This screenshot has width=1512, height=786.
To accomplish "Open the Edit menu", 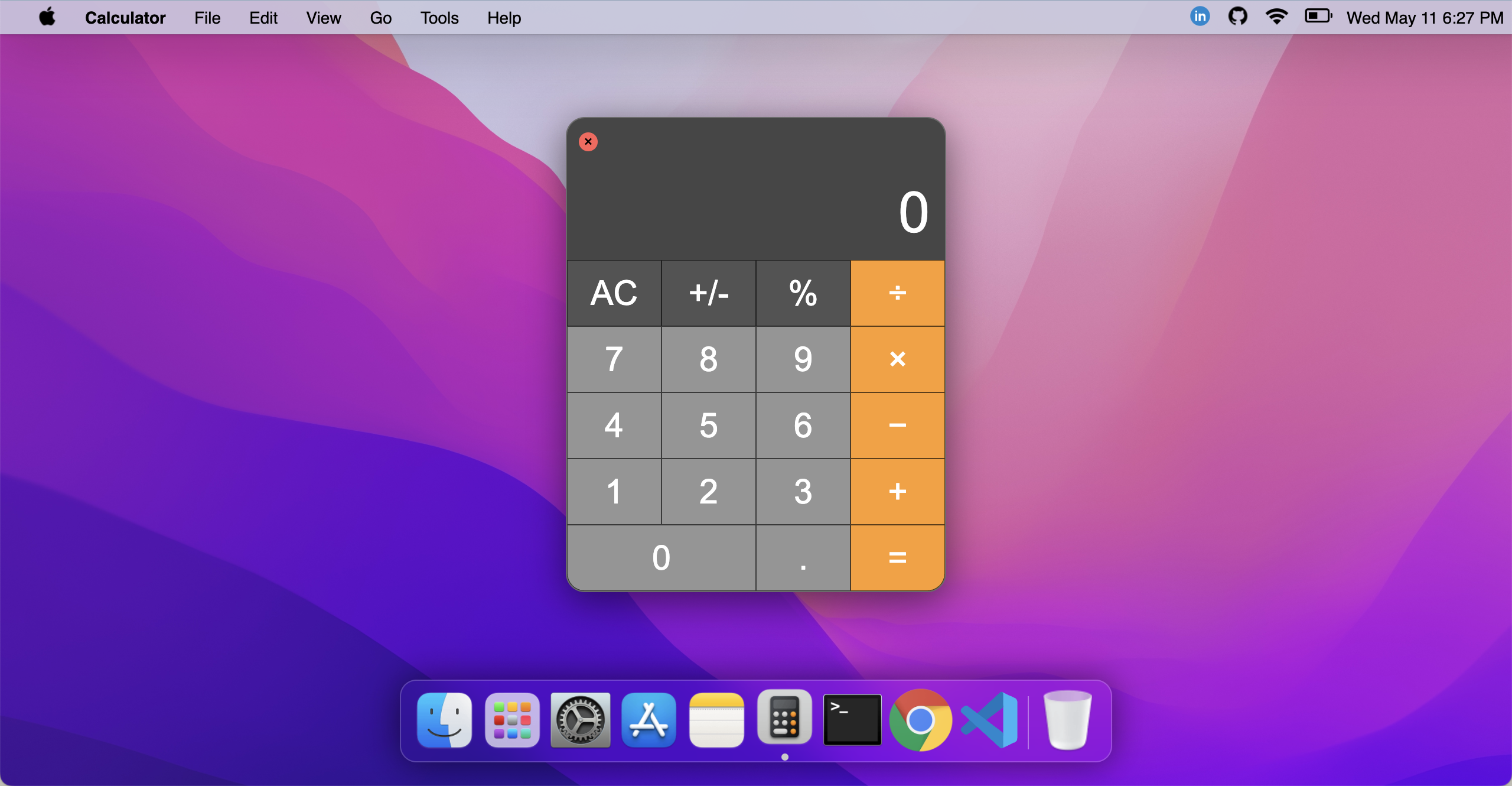I will 263,18.
